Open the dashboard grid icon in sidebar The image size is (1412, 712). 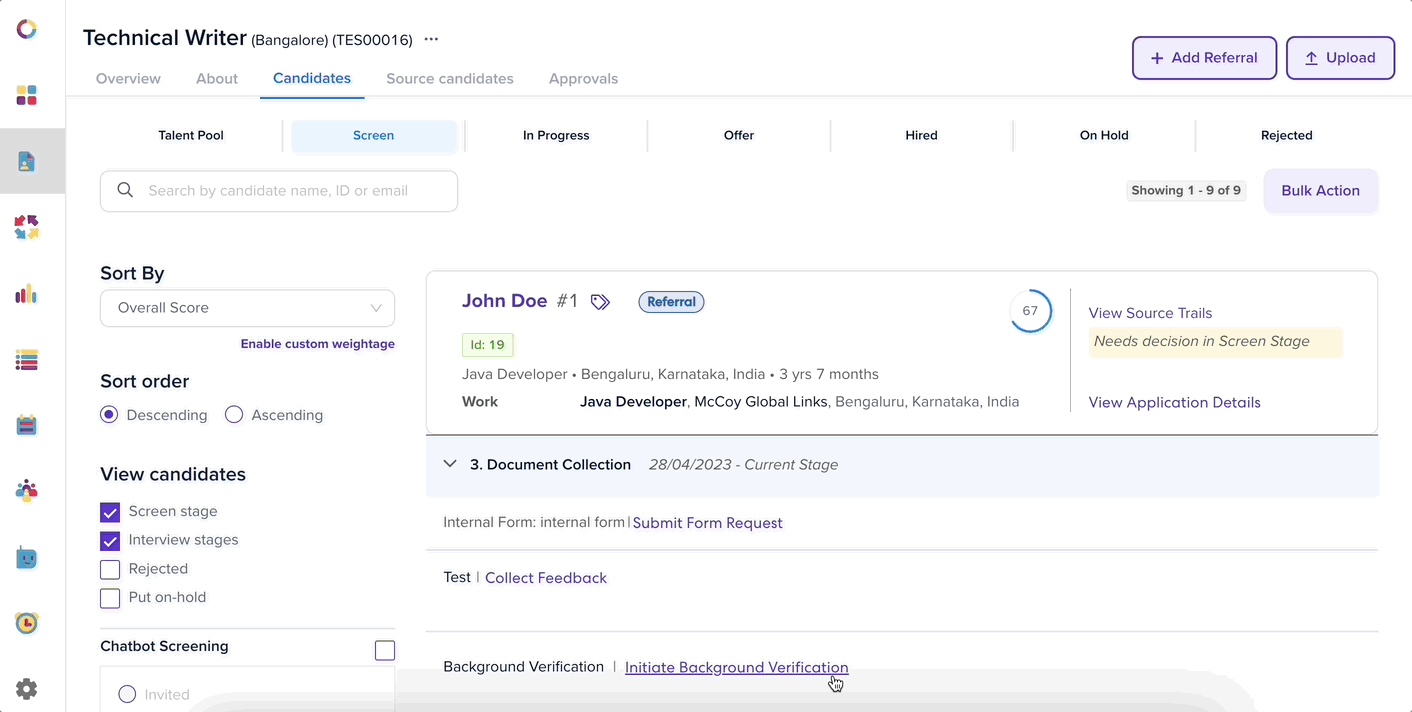click(27, 95)
